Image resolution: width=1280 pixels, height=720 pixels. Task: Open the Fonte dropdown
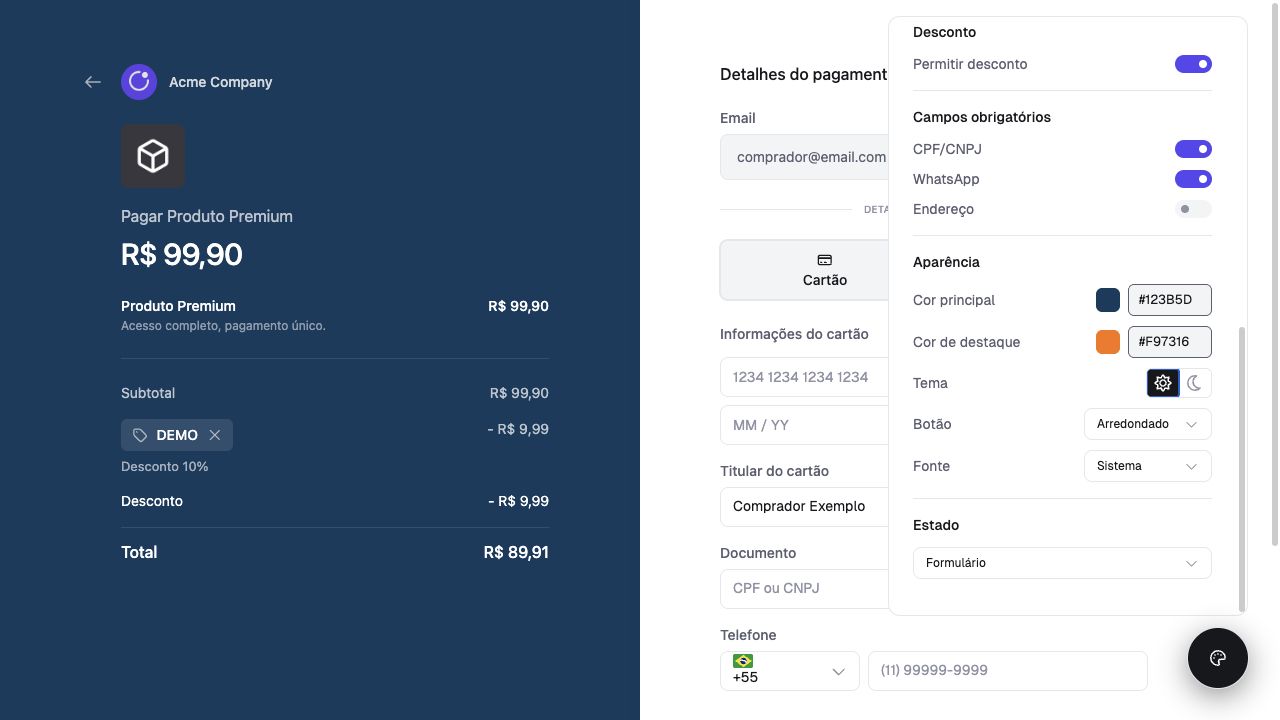[1147, 466]
